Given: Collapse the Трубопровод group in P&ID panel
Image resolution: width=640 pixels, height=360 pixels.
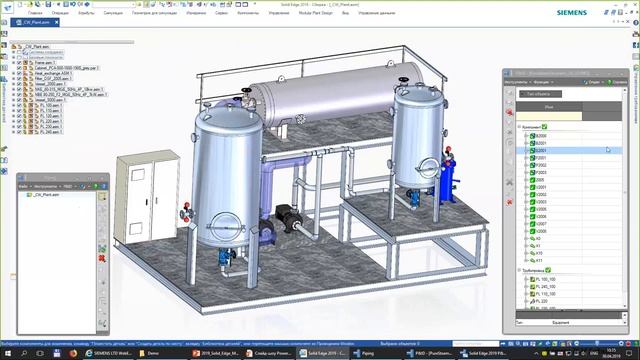Looking at the screenshot, I should 519,270.
